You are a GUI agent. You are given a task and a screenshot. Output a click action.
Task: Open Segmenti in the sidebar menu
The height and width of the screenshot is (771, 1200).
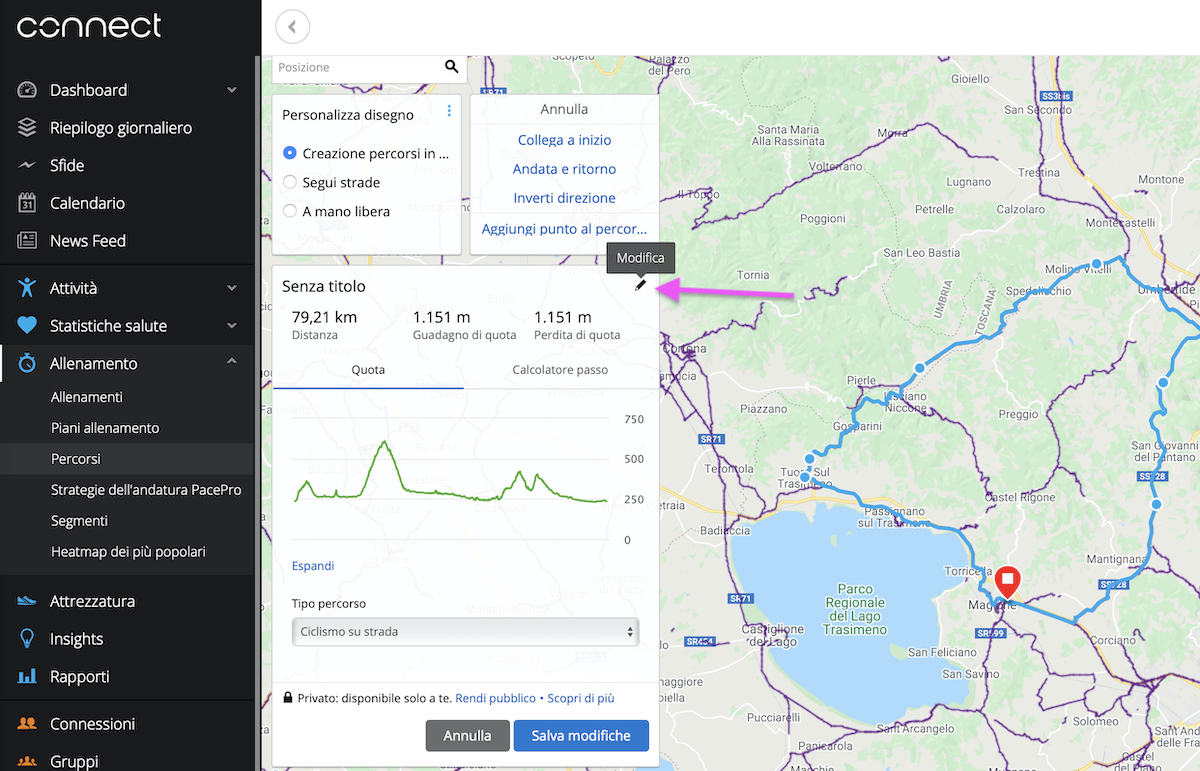(79, 521)
